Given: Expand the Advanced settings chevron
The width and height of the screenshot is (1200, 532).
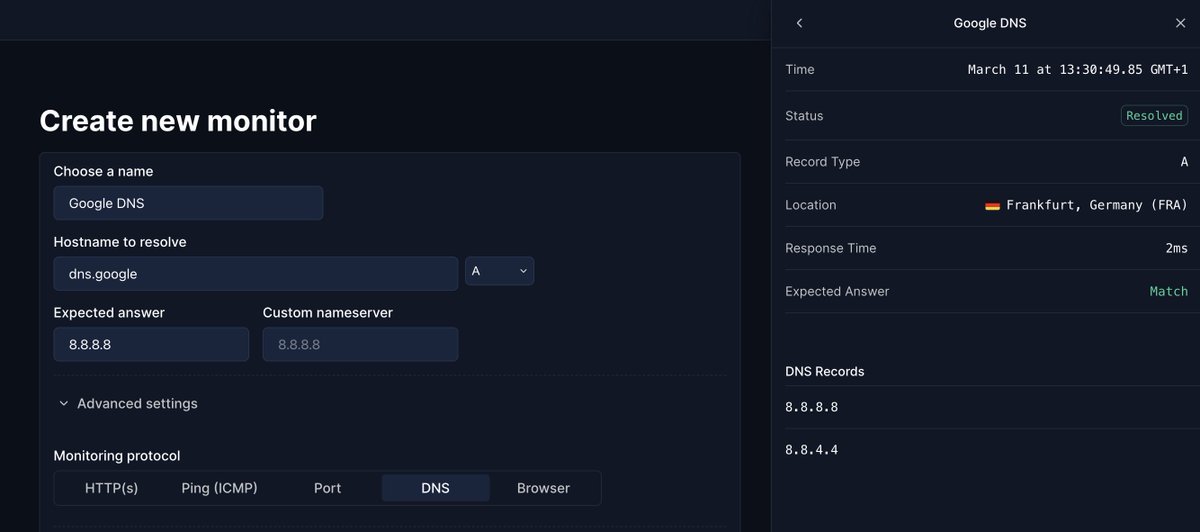Looking at the screenshot, I should [x=64, y=404].
